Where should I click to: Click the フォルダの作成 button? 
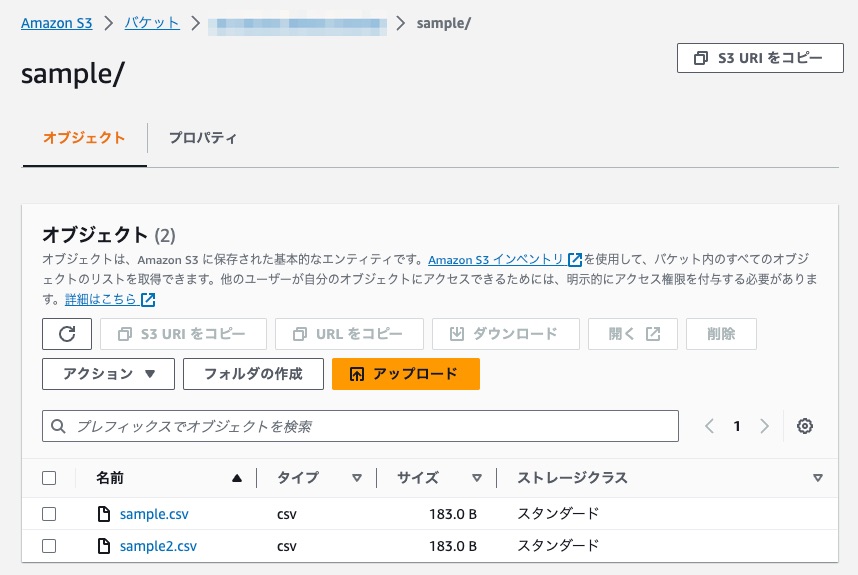(253, 374)
